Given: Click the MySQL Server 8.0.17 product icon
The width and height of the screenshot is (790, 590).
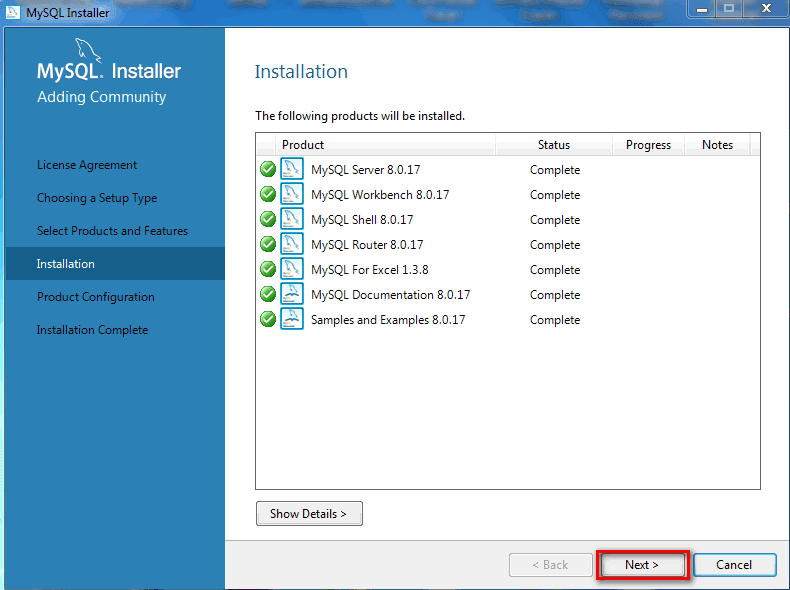Looking at the screenshot, I should point(292,169).
